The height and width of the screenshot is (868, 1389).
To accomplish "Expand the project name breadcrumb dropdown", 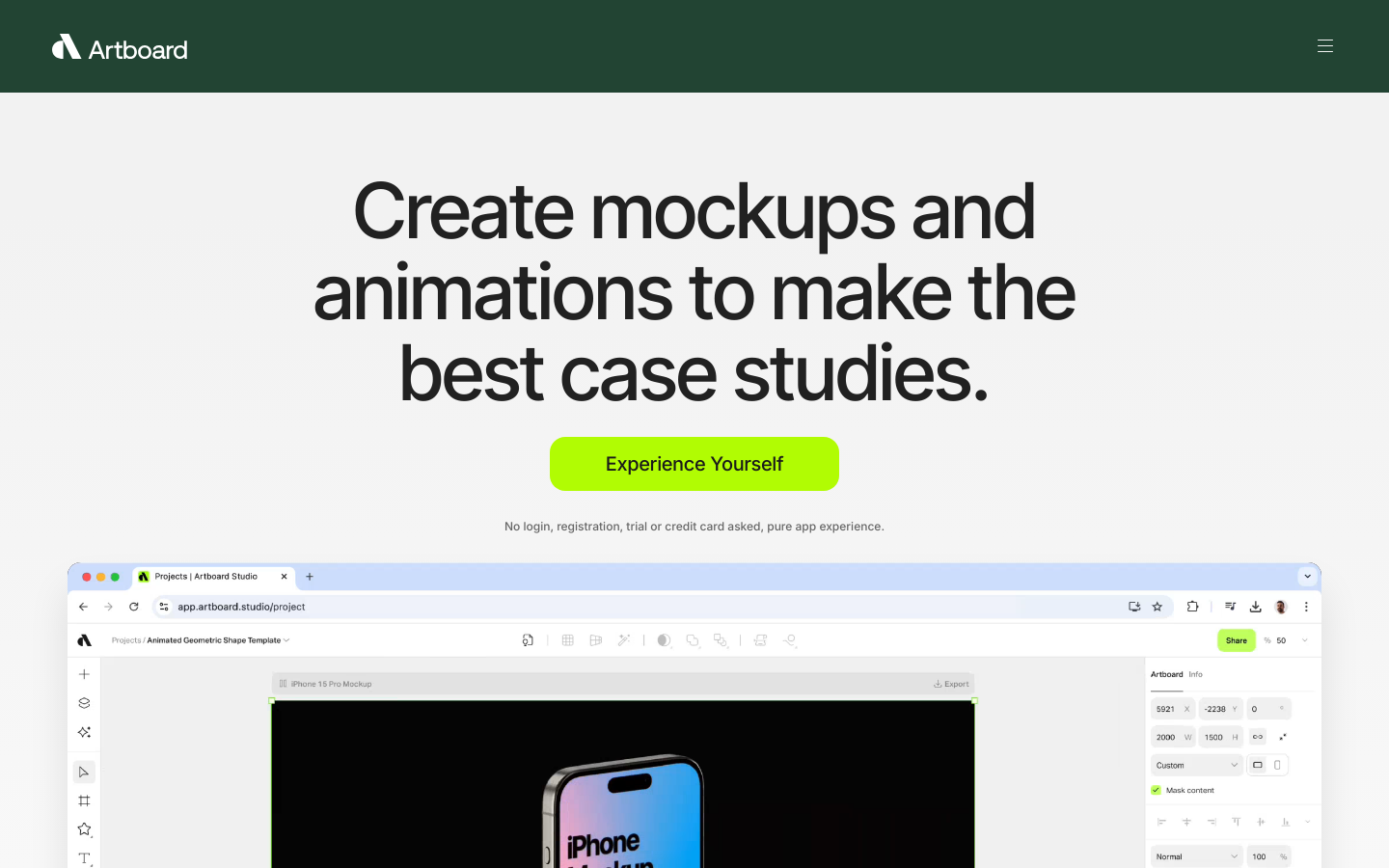I will click(286, 640).
